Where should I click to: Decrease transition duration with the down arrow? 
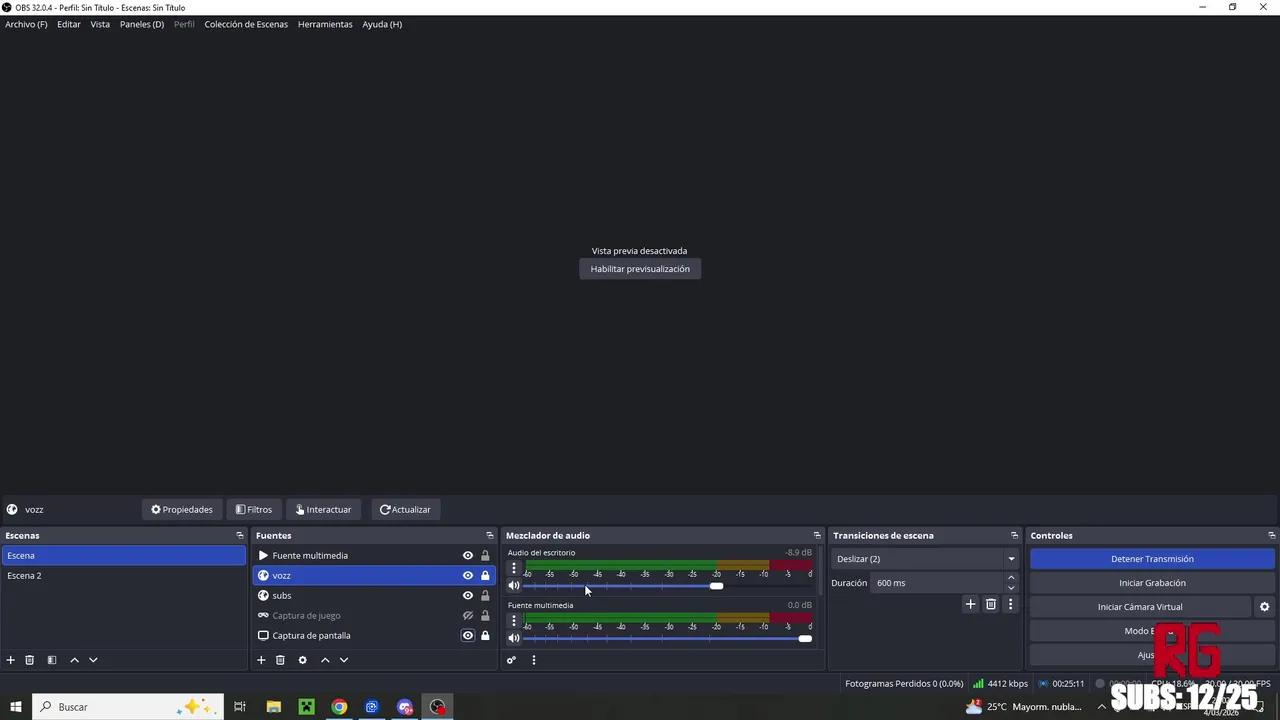(1011, 588)
